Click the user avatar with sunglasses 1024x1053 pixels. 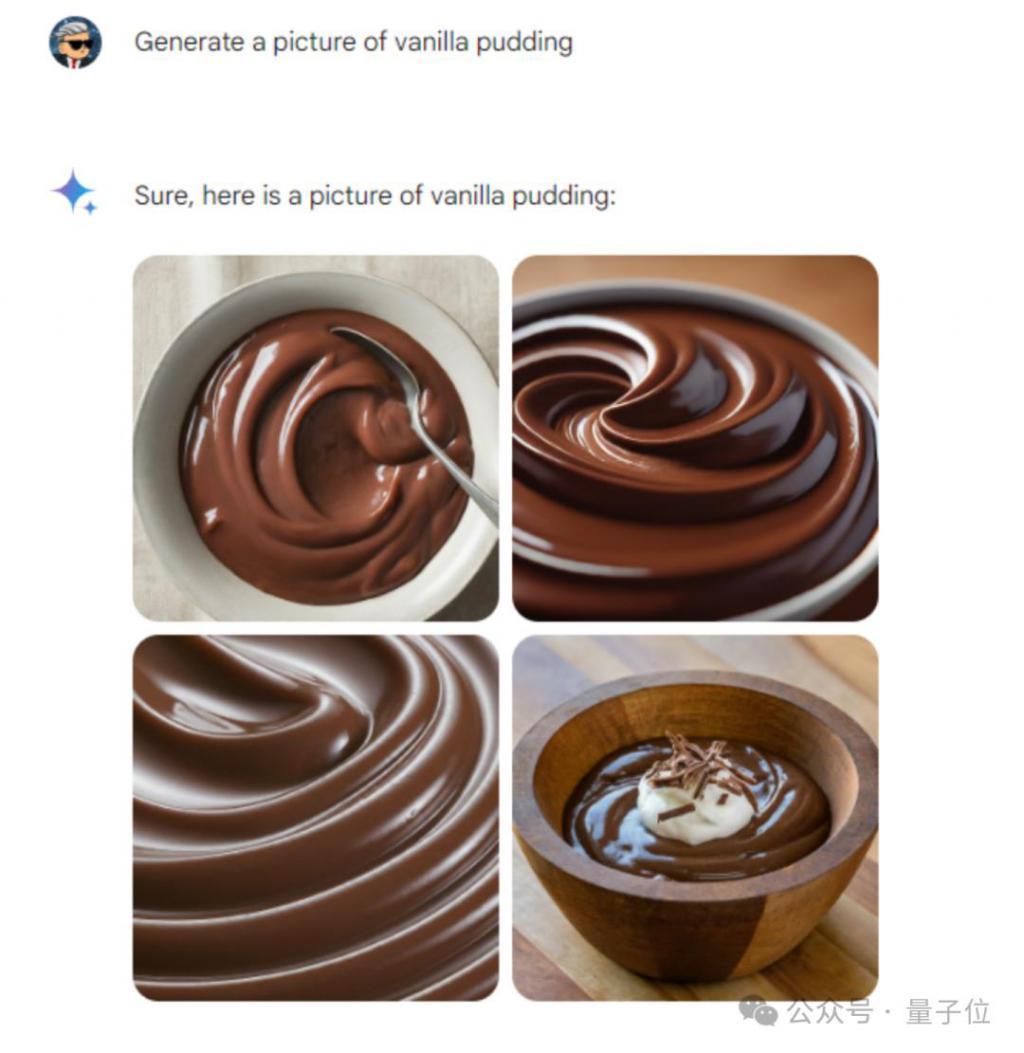(75, 42)
